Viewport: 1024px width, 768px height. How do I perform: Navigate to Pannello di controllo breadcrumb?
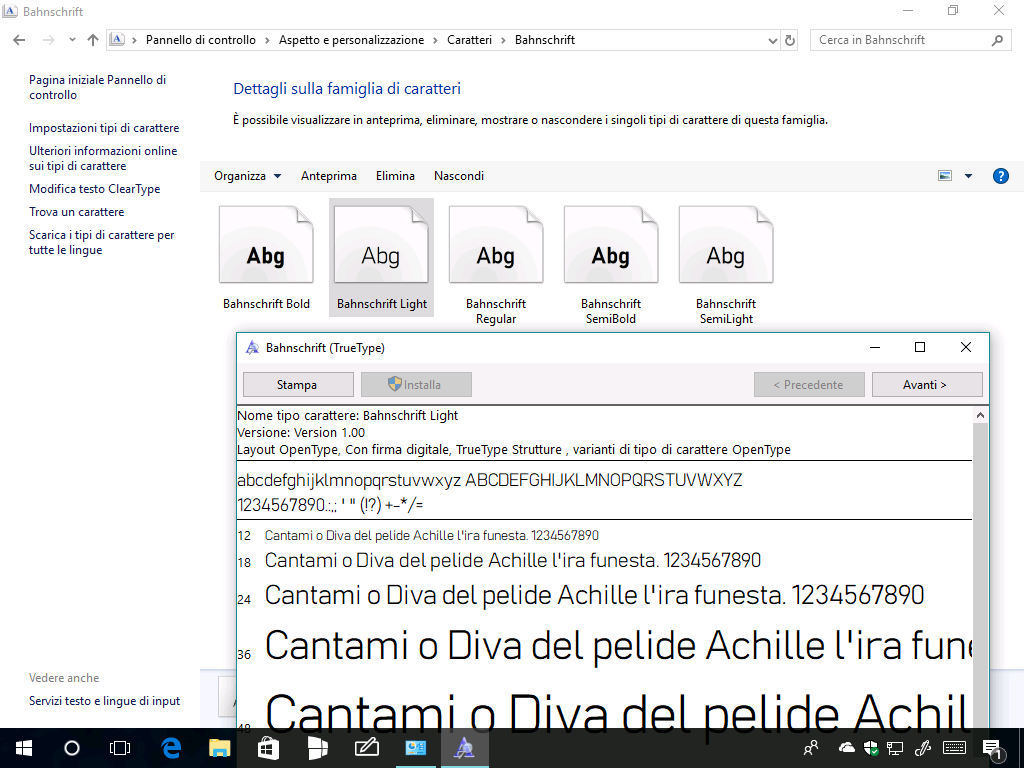tap(200, 40)
